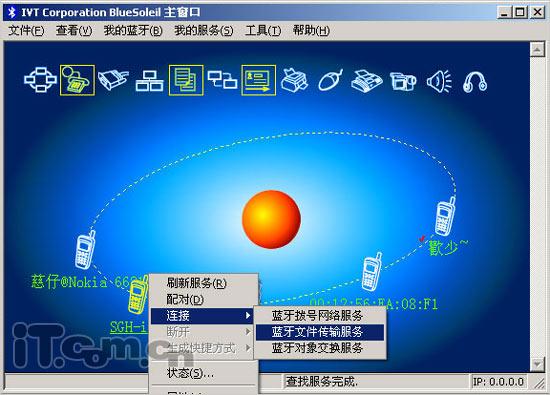The image size is (550, 395).
Task: Open the 文件(F) menu
Action: click(x=26, y=31)
